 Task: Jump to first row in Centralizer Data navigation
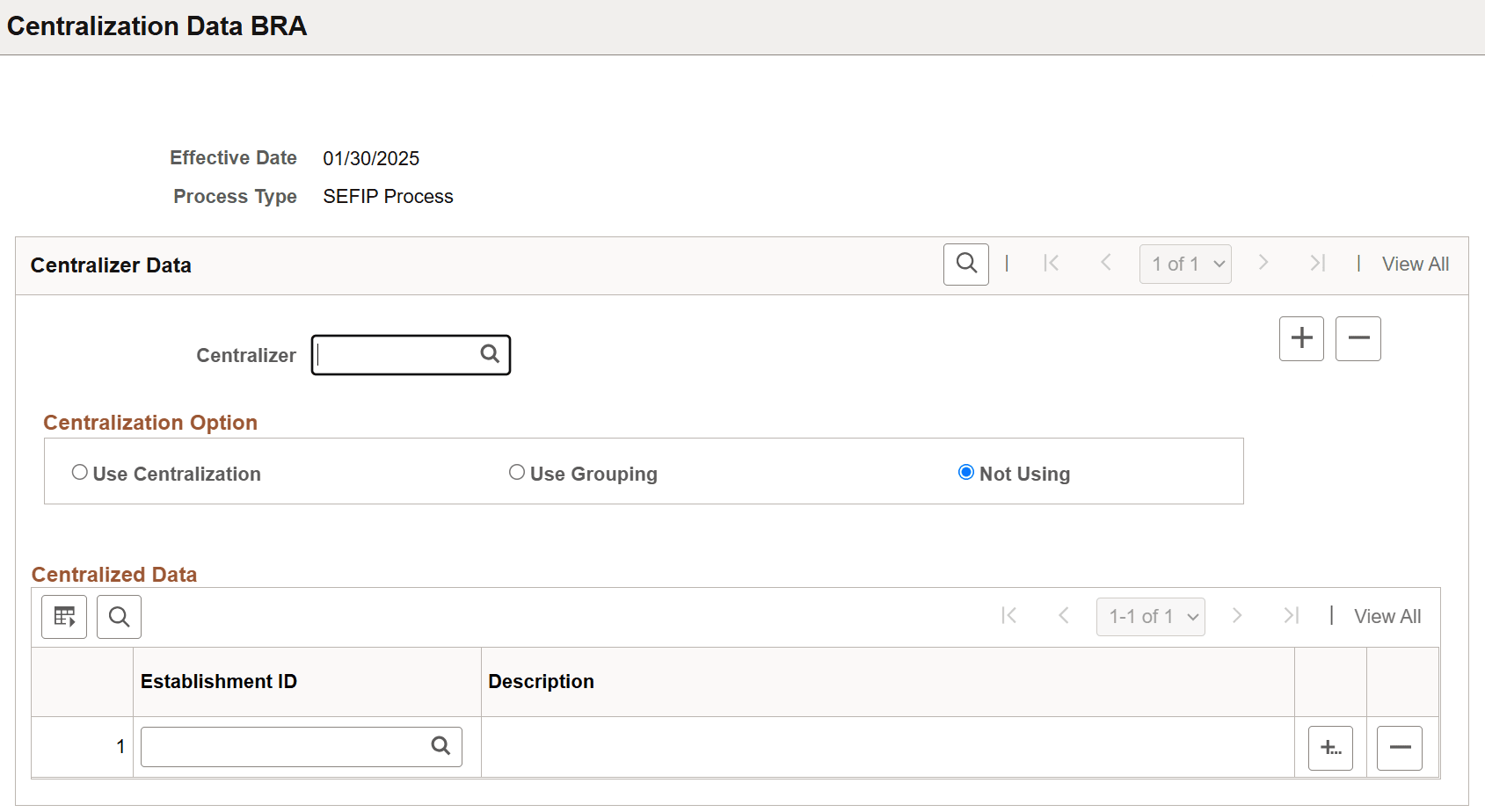click(1051, 263)
